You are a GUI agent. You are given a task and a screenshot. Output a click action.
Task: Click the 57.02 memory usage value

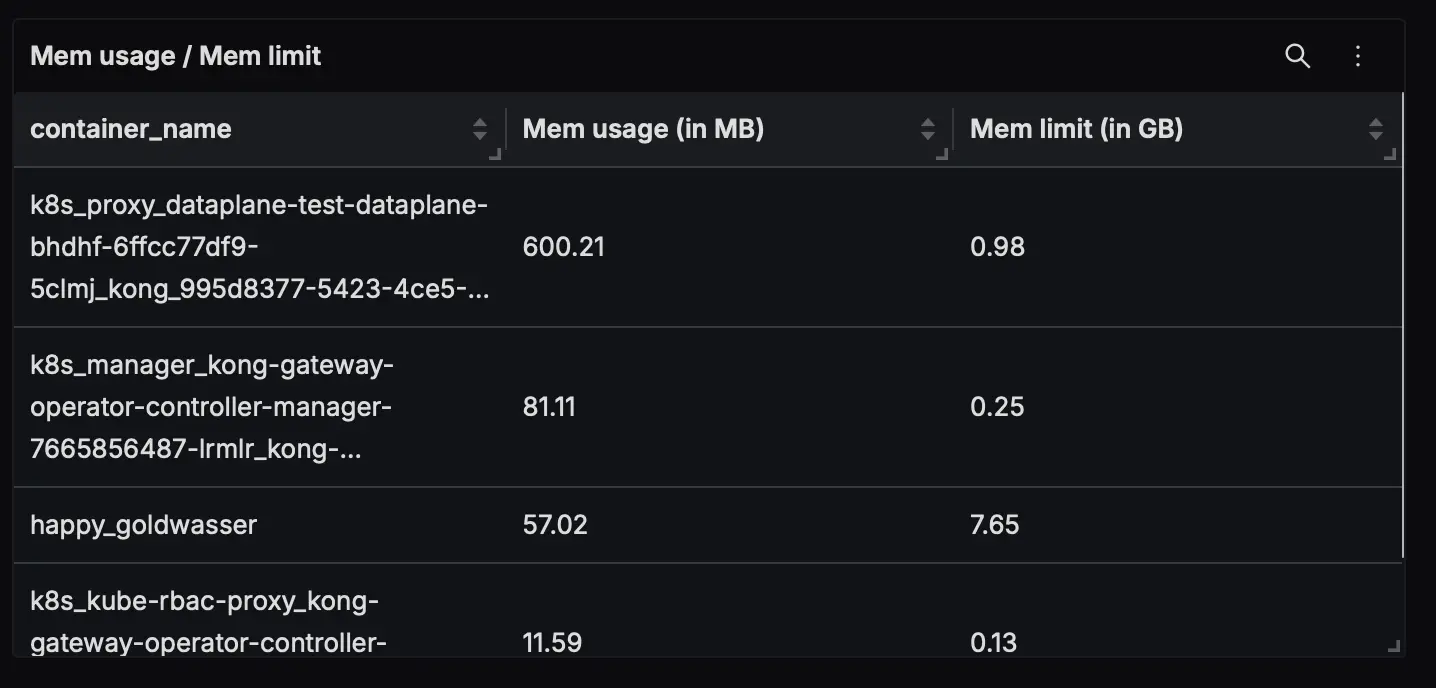(555, 525)
